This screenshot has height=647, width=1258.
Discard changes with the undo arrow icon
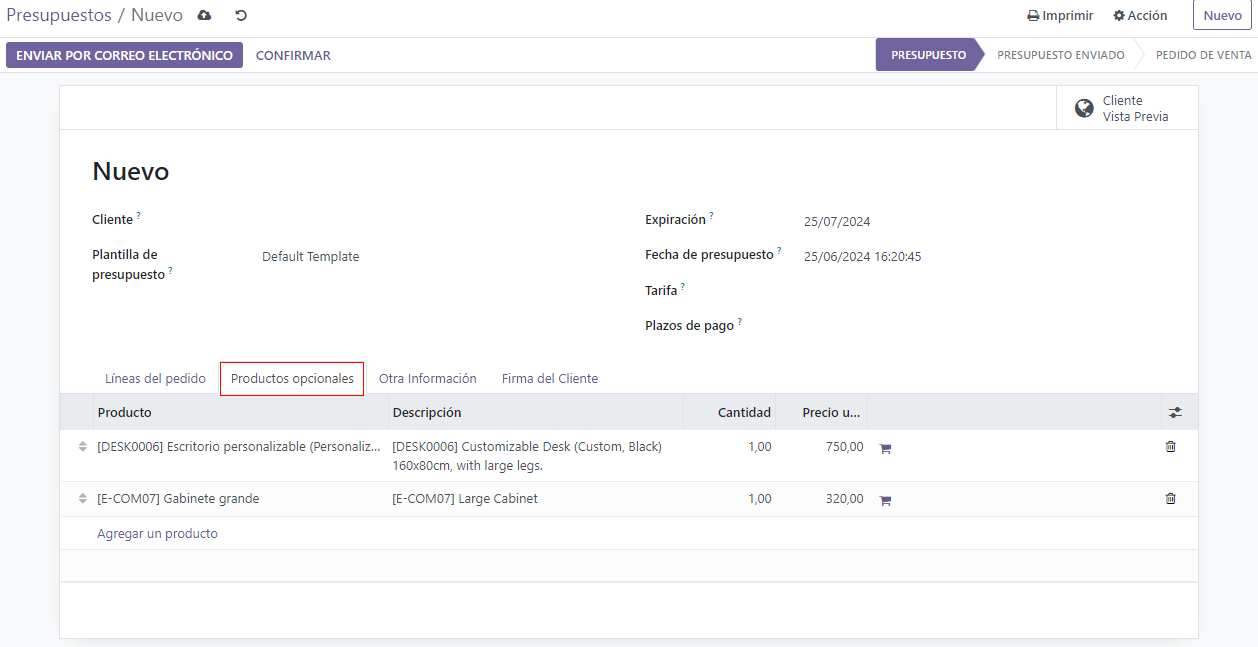(241, 16)
